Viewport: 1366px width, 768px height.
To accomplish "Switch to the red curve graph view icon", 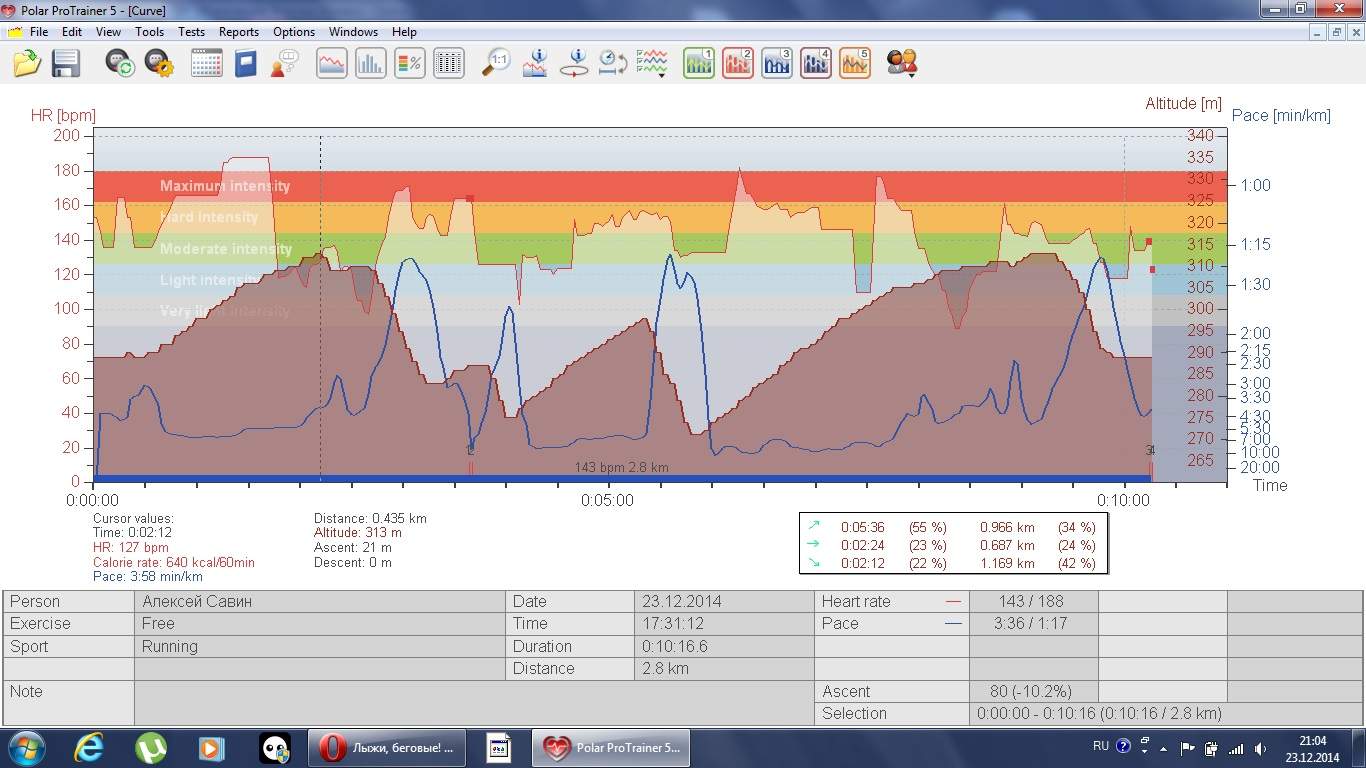I will click(332, 63).
